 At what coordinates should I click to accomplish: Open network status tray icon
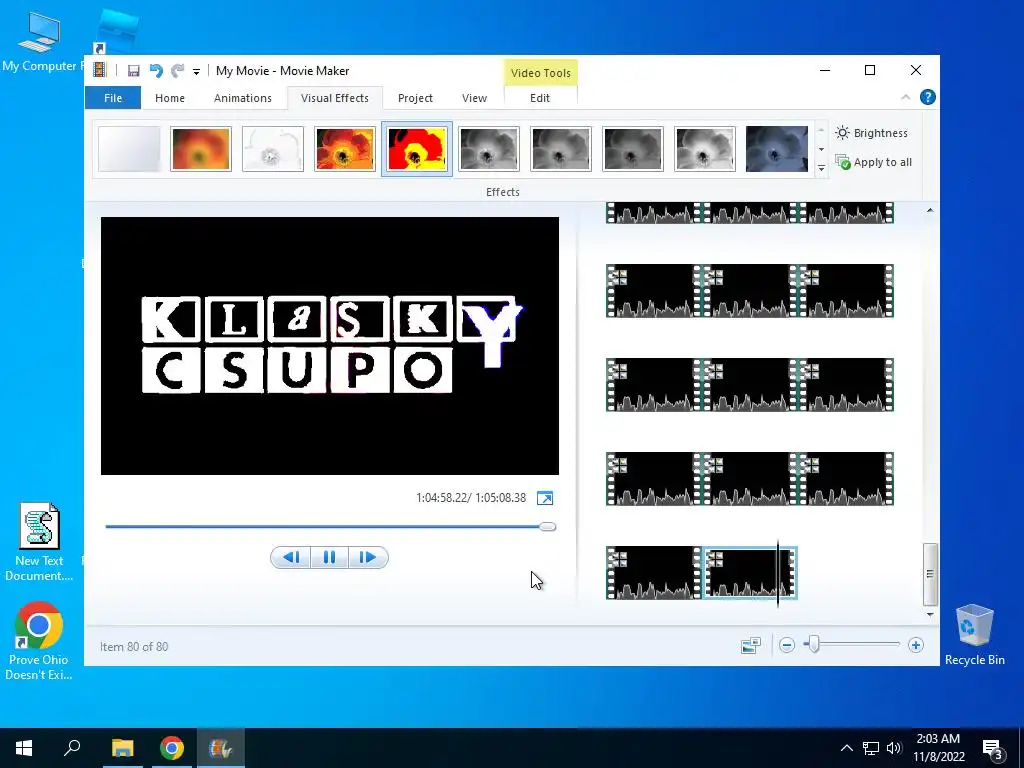tap(871, 748)
